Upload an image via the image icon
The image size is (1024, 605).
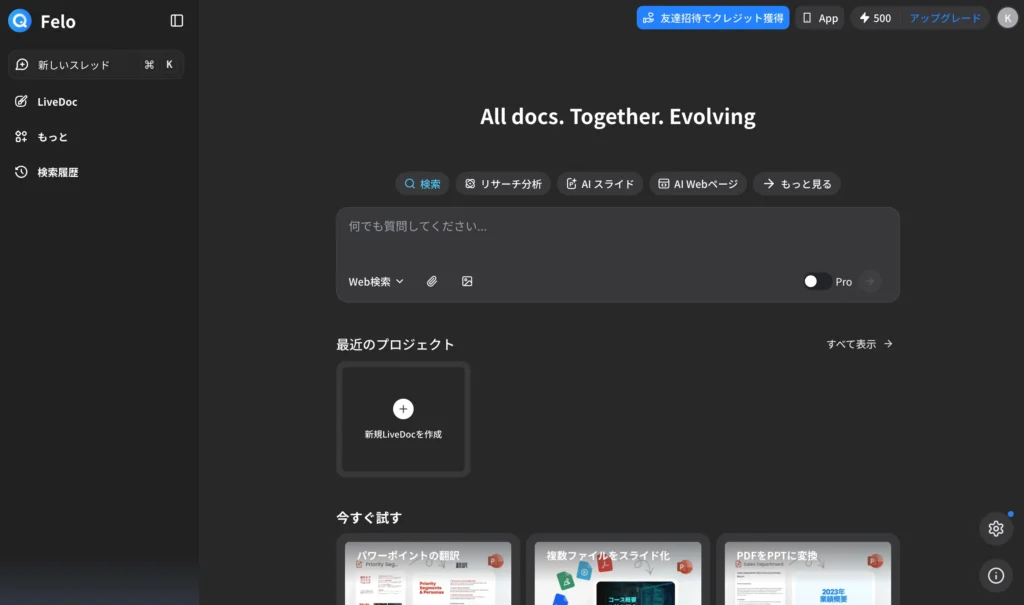(x=466, y=281)
